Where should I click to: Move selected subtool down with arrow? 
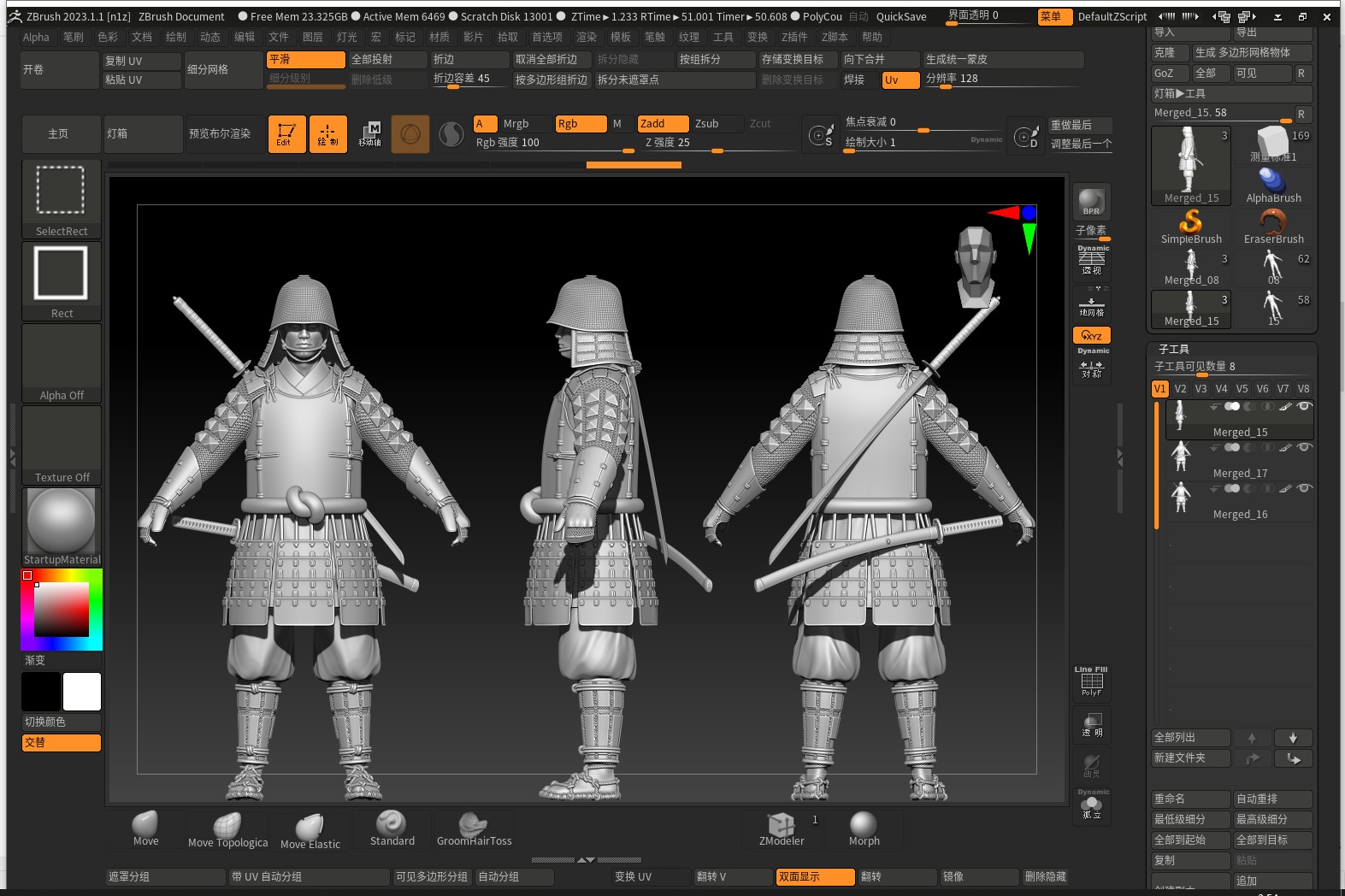(x=1293, y=738)
